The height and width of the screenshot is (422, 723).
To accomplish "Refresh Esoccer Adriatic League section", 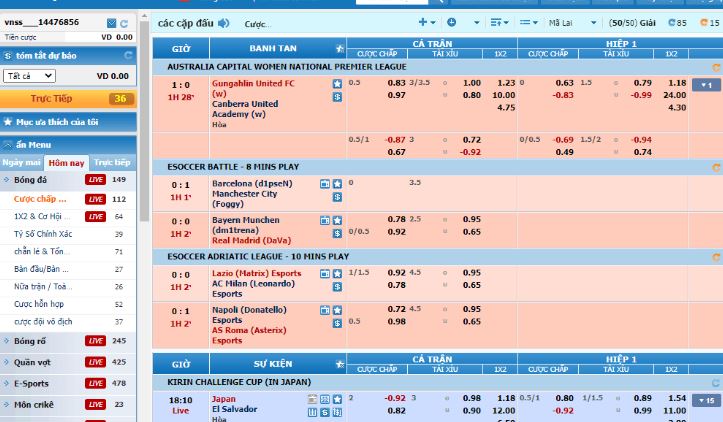I will [x=716, y=257].
